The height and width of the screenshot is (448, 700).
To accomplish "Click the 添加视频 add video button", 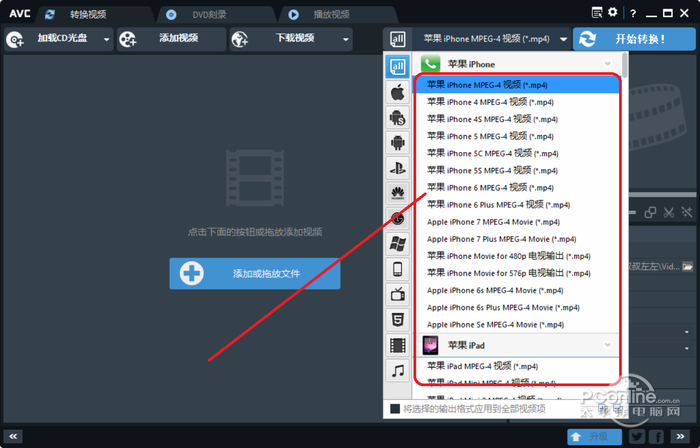I will click(171, 39).
